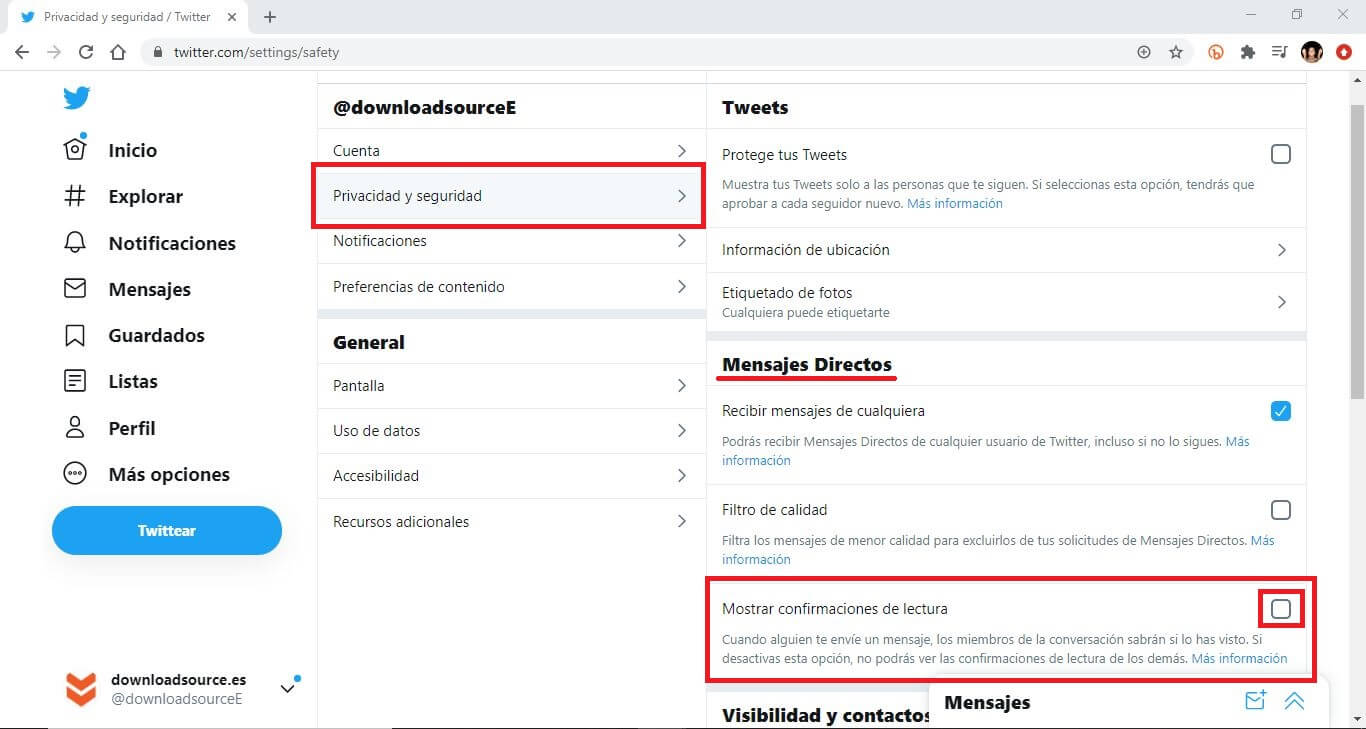Select Uso de datos item
Image resolution: width=1366 pixels, height=729 pixels.
coord(511,430)
